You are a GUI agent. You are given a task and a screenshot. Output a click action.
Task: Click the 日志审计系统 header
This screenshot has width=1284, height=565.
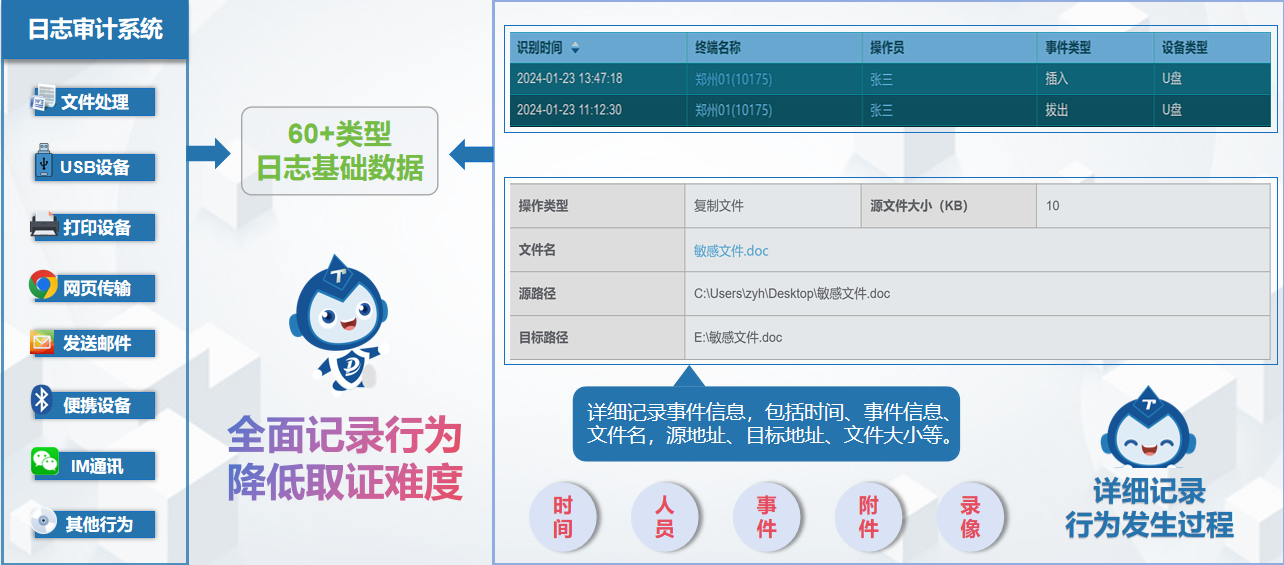point(94,30)
